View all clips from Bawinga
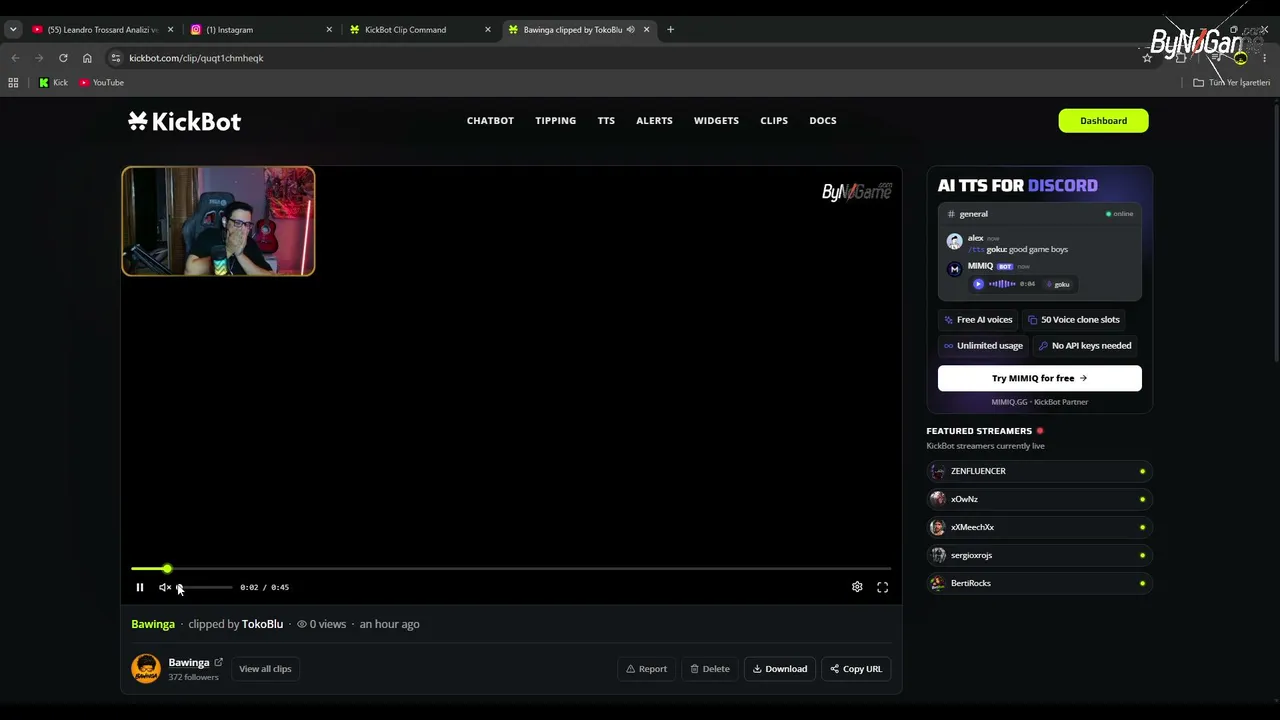Screen dimensions: 1280x720 (x=265, y=669)
